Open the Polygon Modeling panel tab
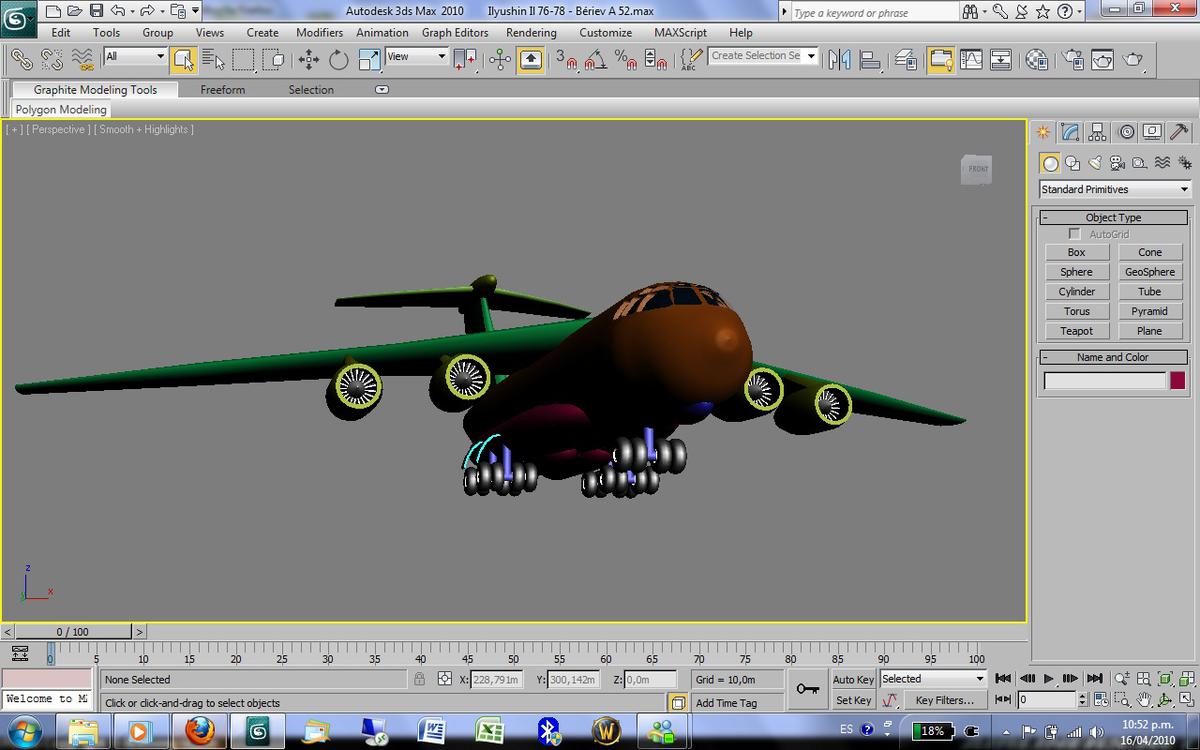Image resolution: width=1200 pixels, height=750 pixels. pyautogui.click(x=61, y=110)
